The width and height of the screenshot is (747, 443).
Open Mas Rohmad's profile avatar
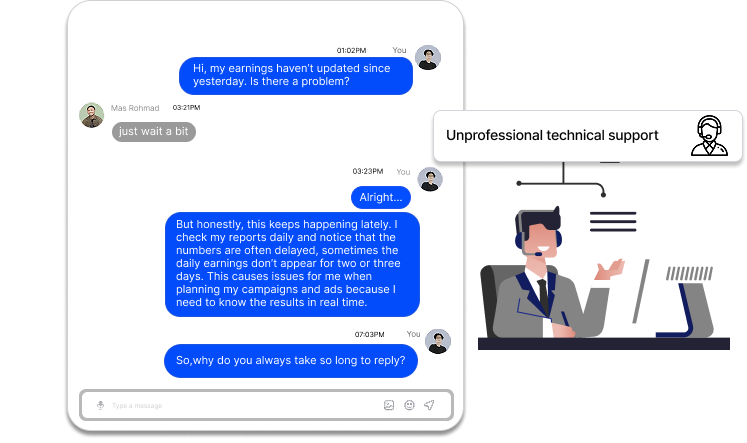point(91,115)
